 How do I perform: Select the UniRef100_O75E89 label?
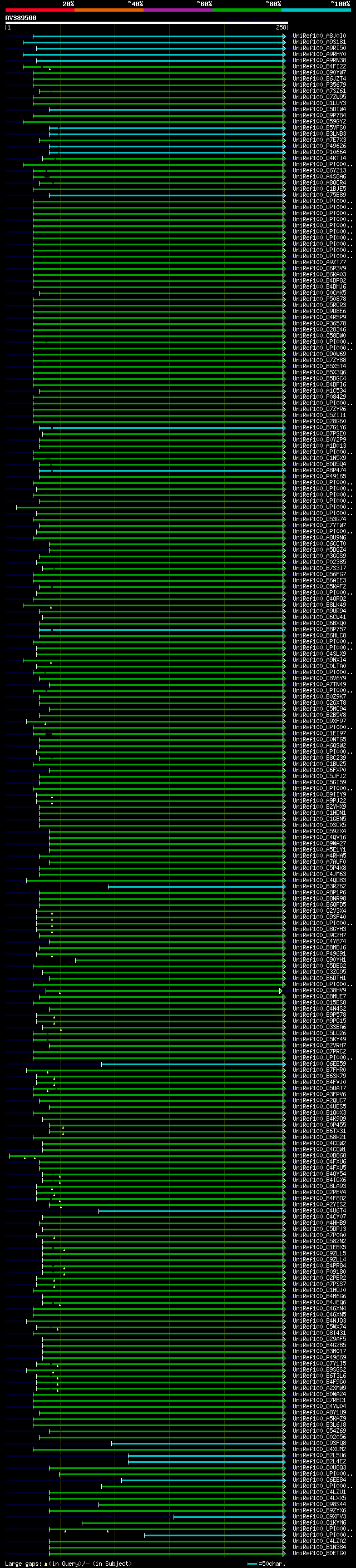[x=319, y=195]
